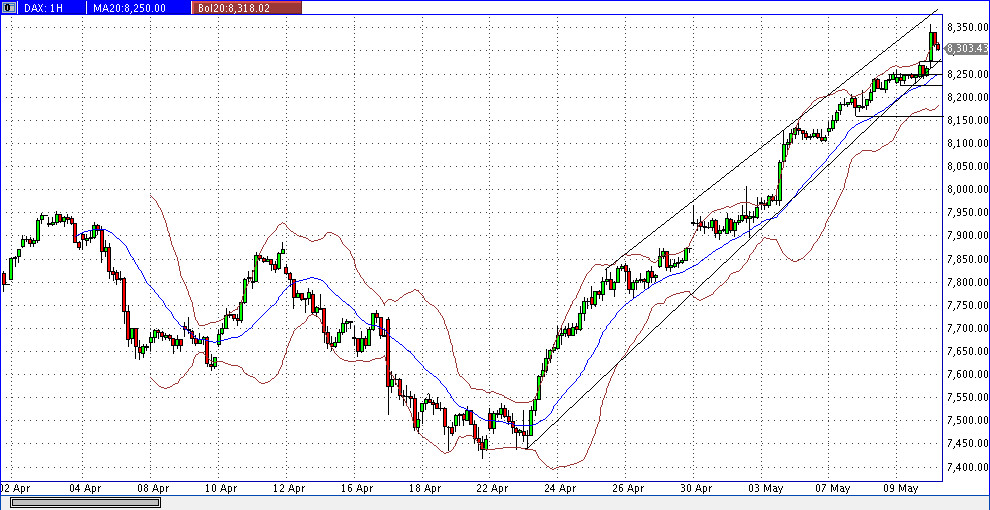The width and height of the screenshot is (990, 510).
Task: Click the 7,700.00 price axis label
Action: coord(967,328)
